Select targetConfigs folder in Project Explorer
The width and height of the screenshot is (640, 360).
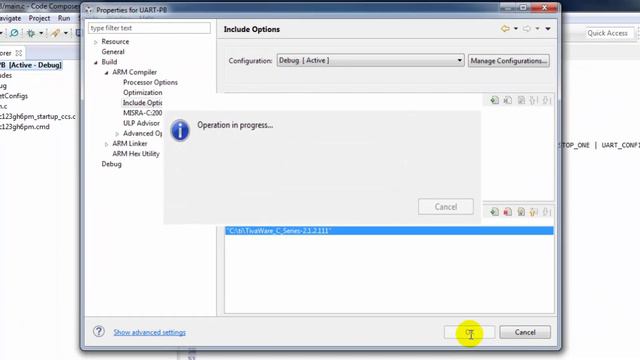coord(14,96)
